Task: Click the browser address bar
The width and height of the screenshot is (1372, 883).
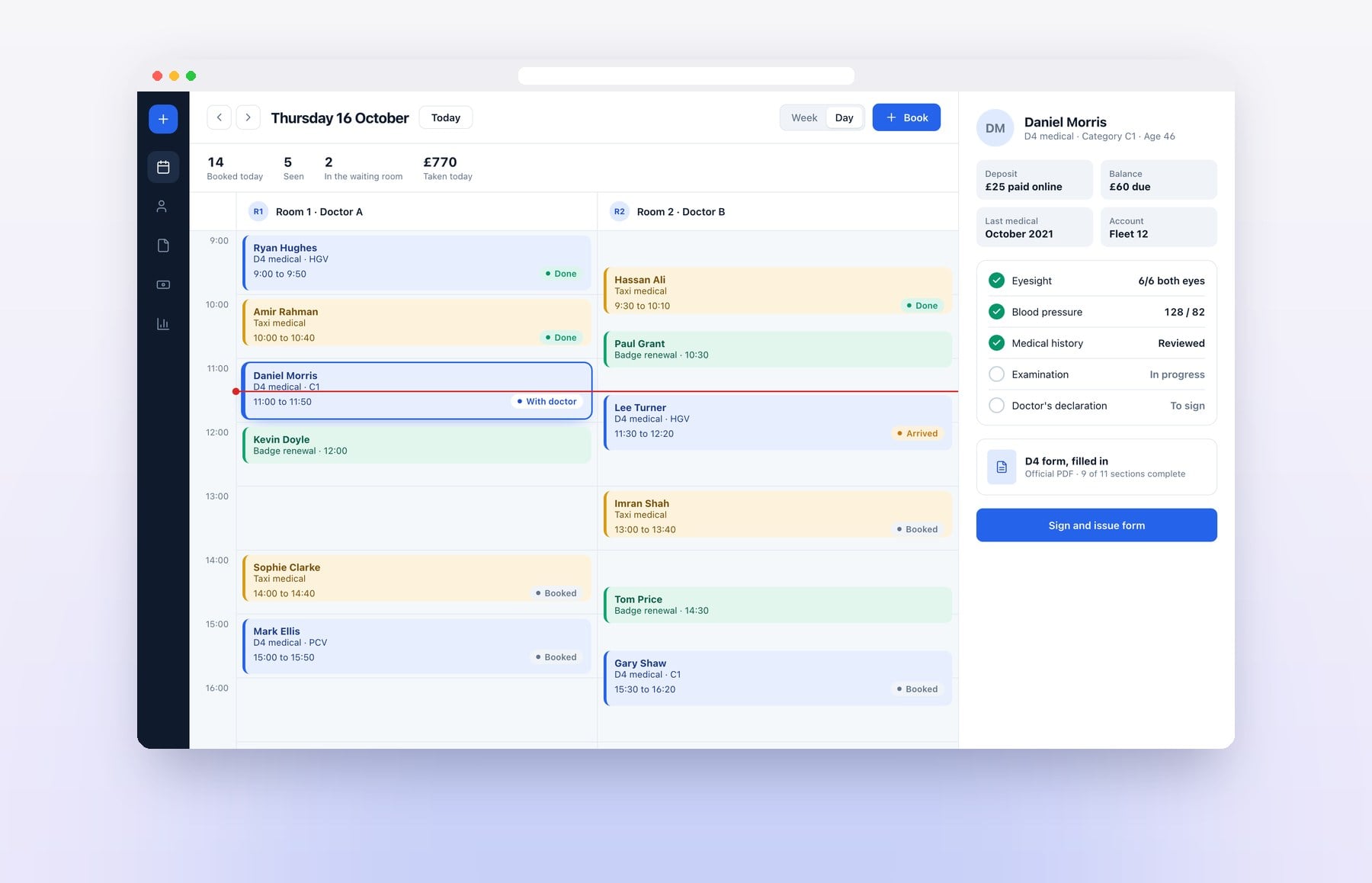Action: click(x=686, y=75)
